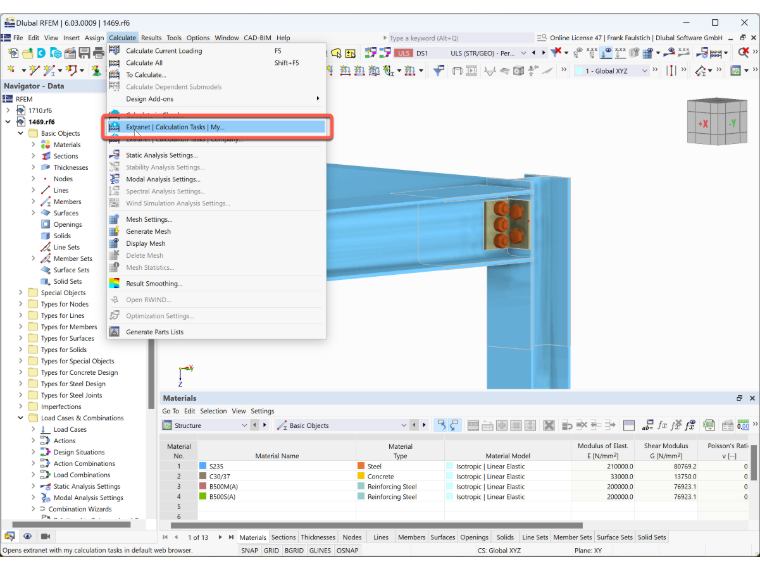This screenshot has height=570, width=760.
Task: Click the Result Smoothing color icon
Action: [114, 284]
